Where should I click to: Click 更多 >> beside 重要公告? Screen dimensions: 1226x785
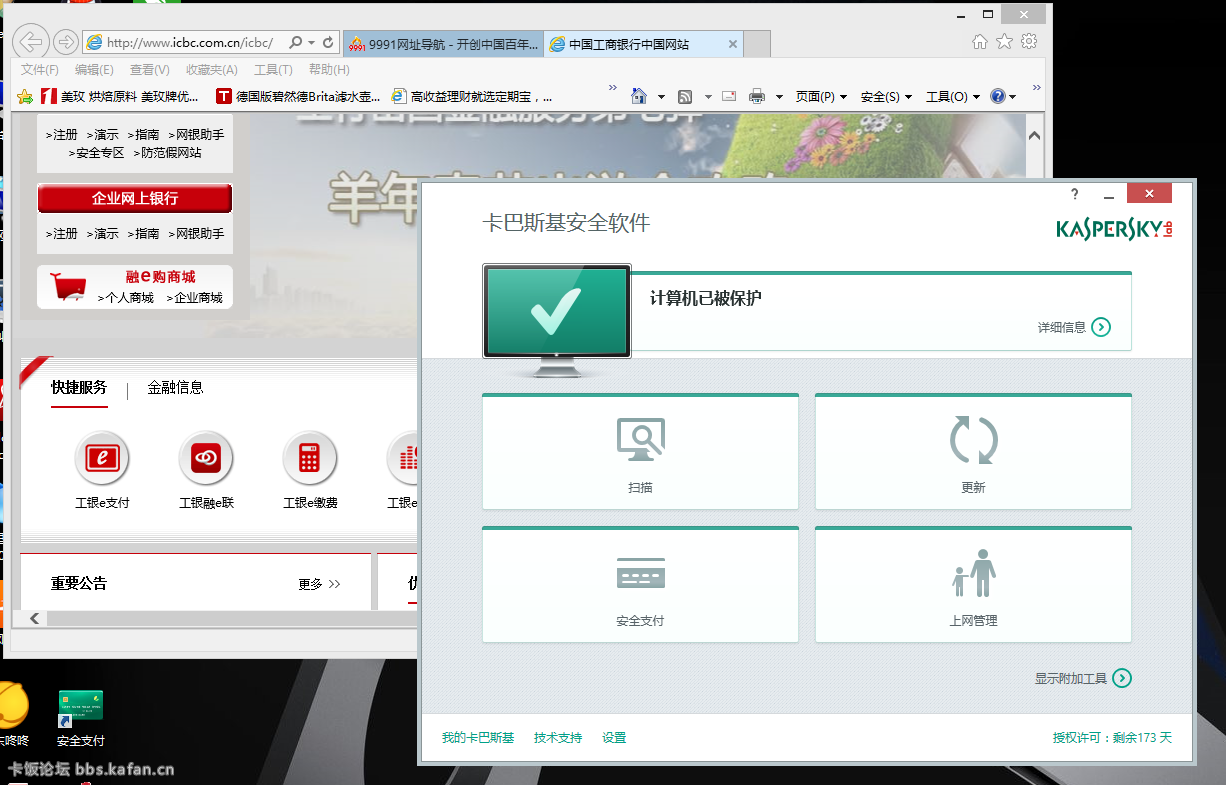(x=320, y=584)
